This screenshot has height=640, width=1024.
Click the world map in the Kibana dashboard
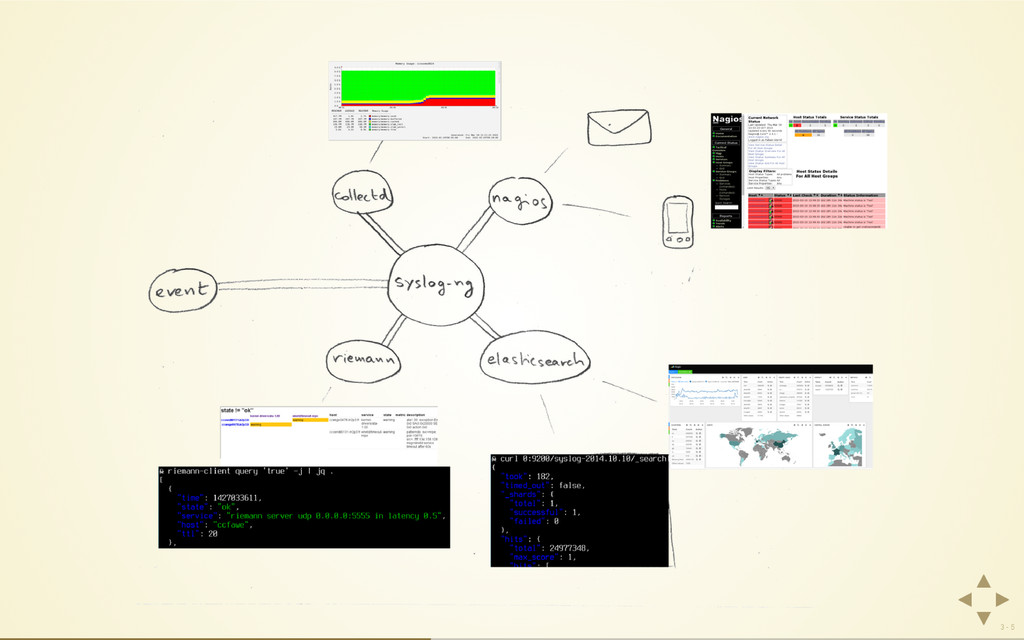click(759, 447)
